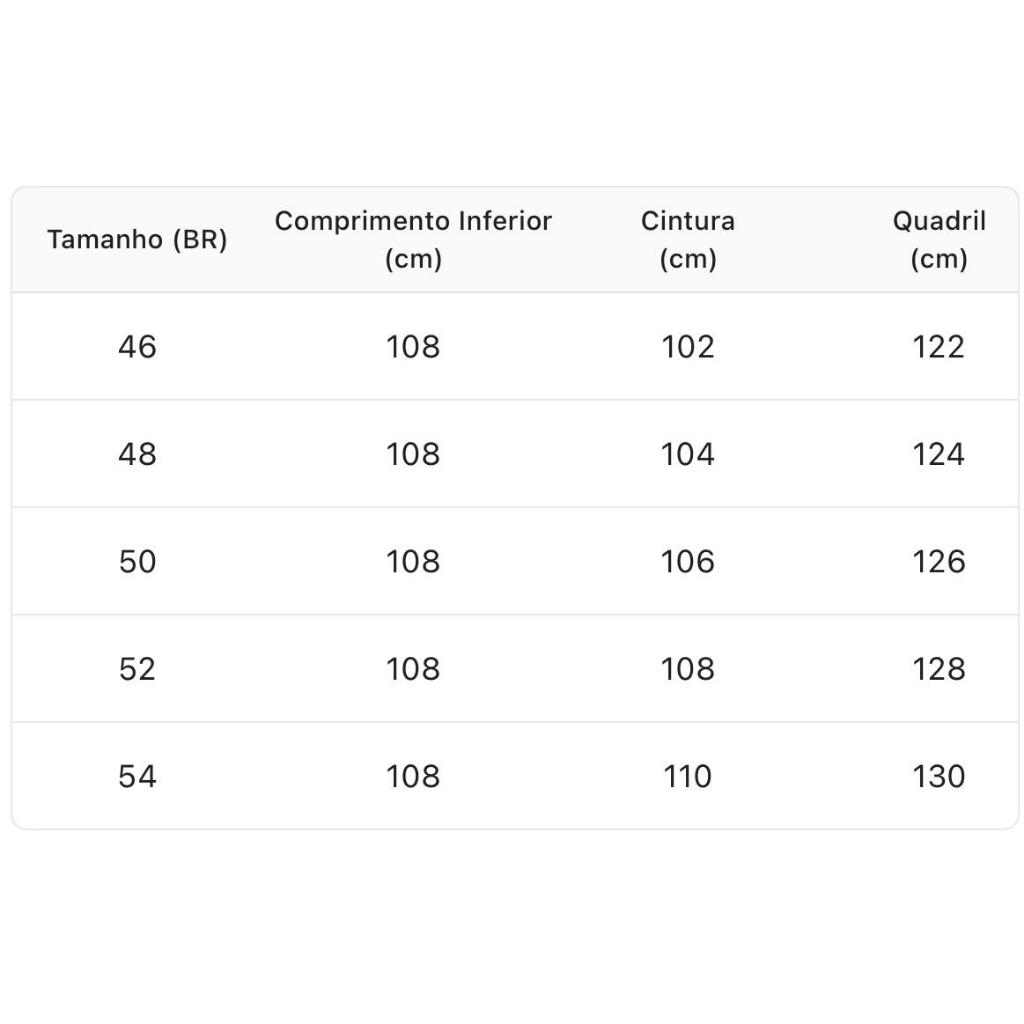Image resolution: width=1024 pixels, height=1024 pixels.
Task: Select size 50 in the Tamanho column
Action: coord(137,562)
